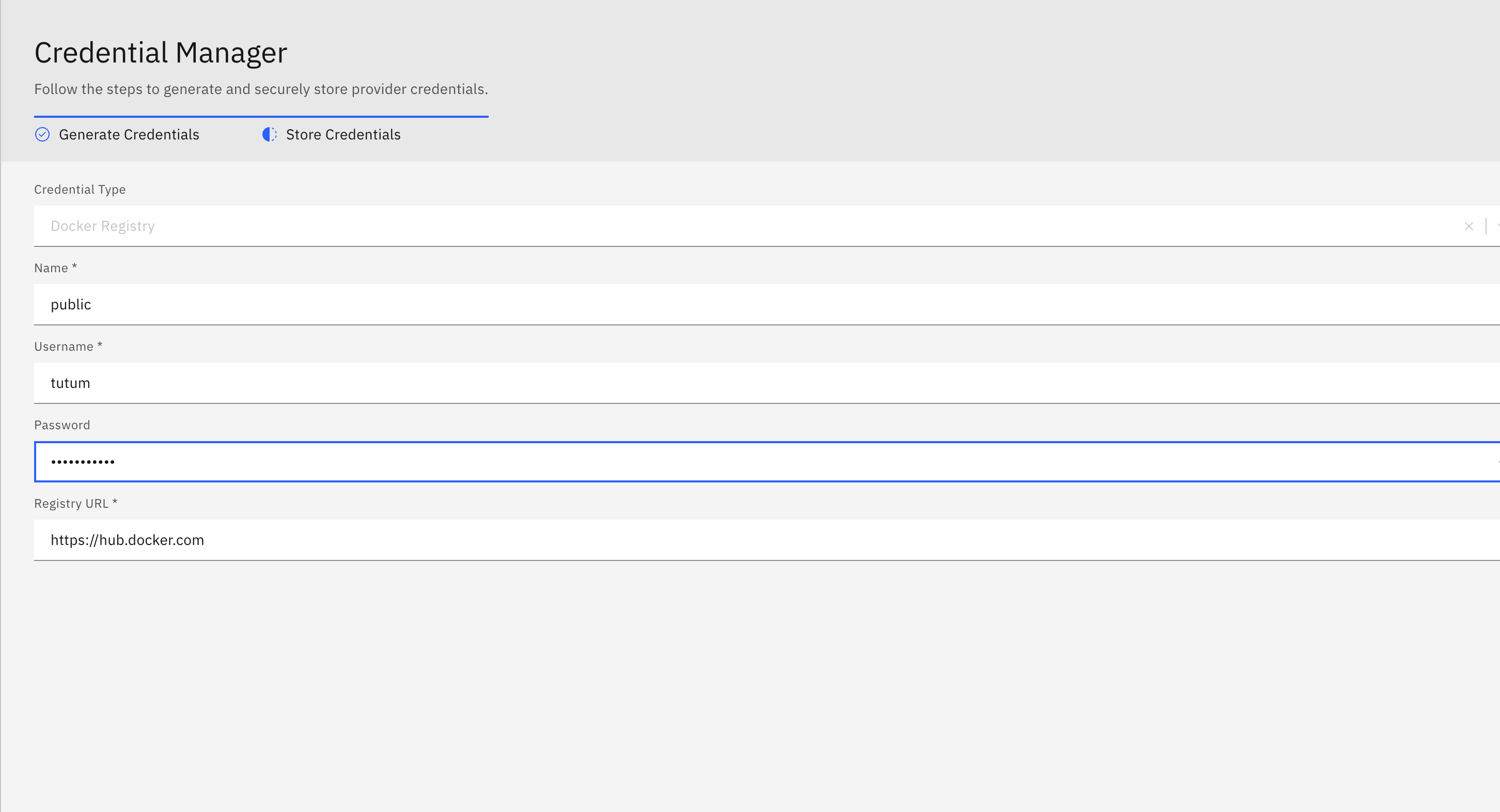
Task: Go to Store Credentials step label
Action: (343, 134)
